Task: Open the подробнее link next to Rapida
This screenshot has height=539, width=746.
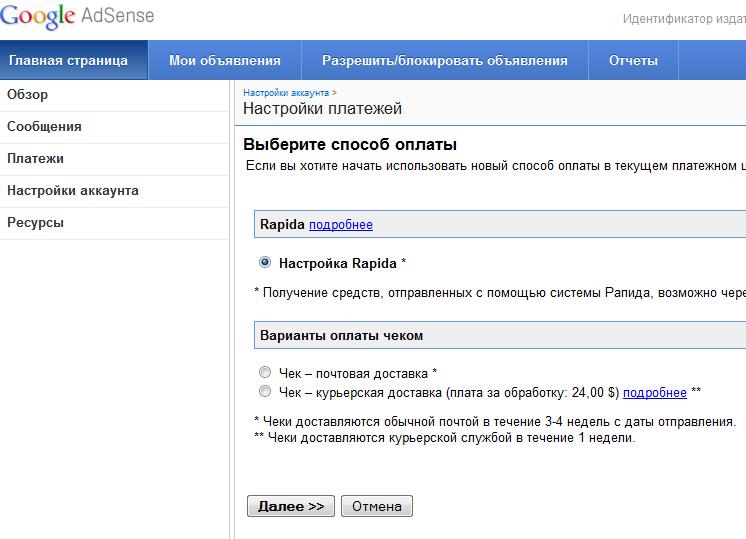Action: [340, 225]
